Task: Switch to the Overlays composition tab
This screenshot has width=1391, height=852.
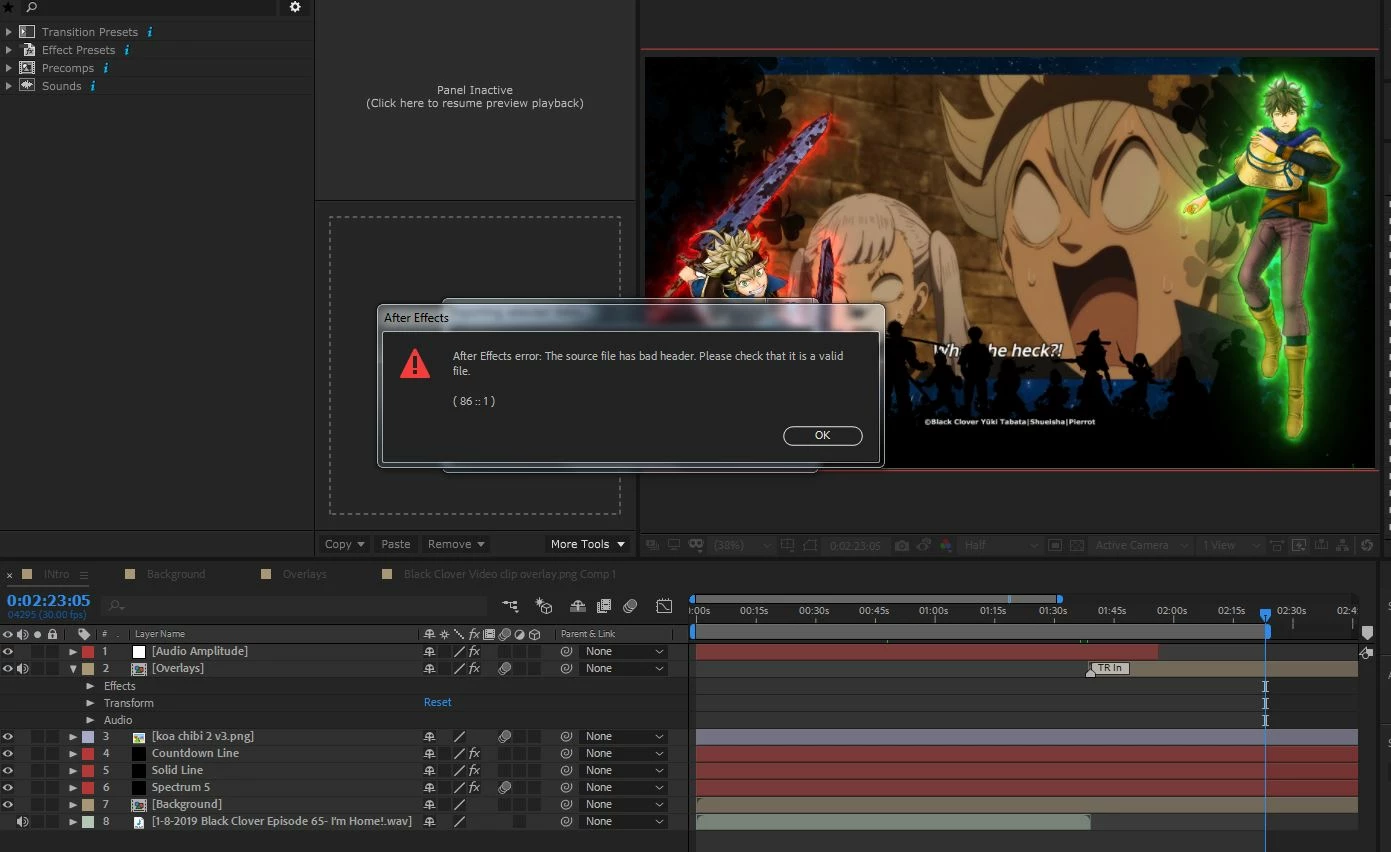Action: click(x=304, y=574)
